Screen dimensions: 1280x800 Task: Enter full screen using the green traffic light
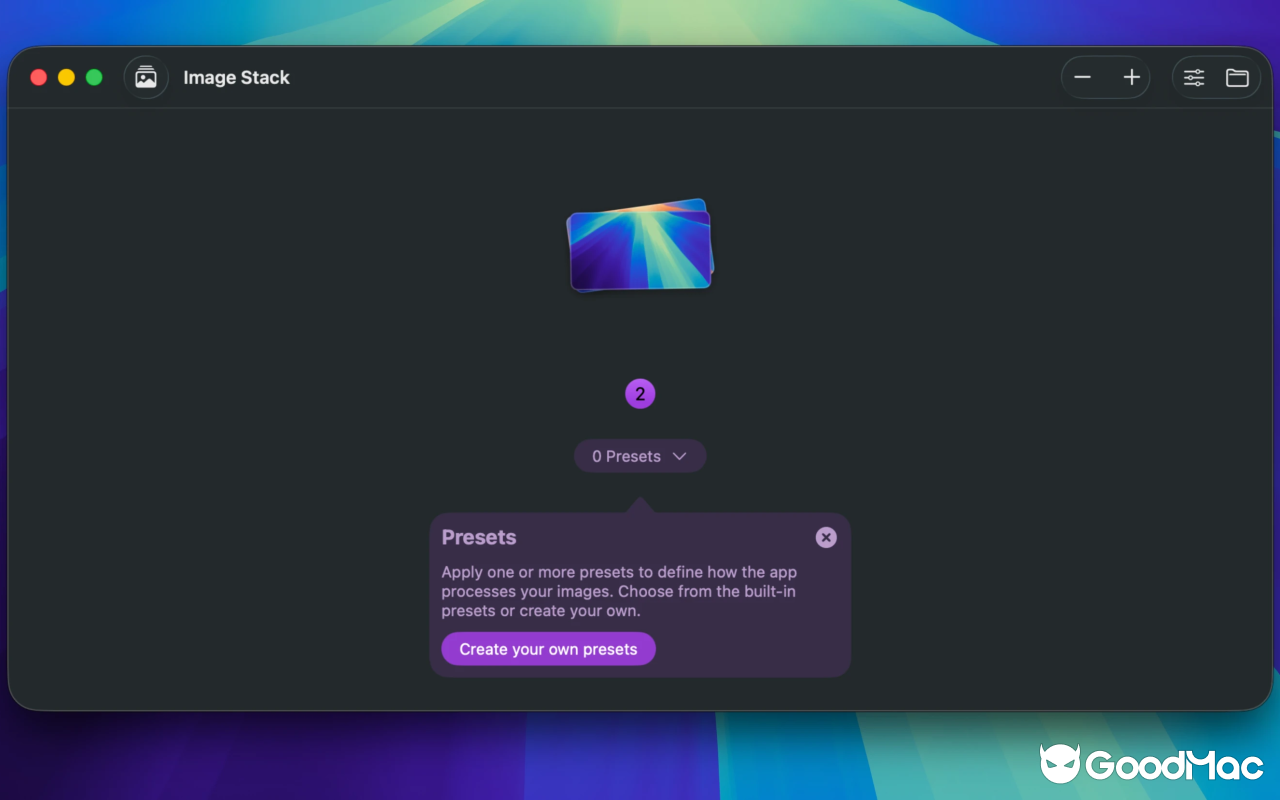(93, 76)
